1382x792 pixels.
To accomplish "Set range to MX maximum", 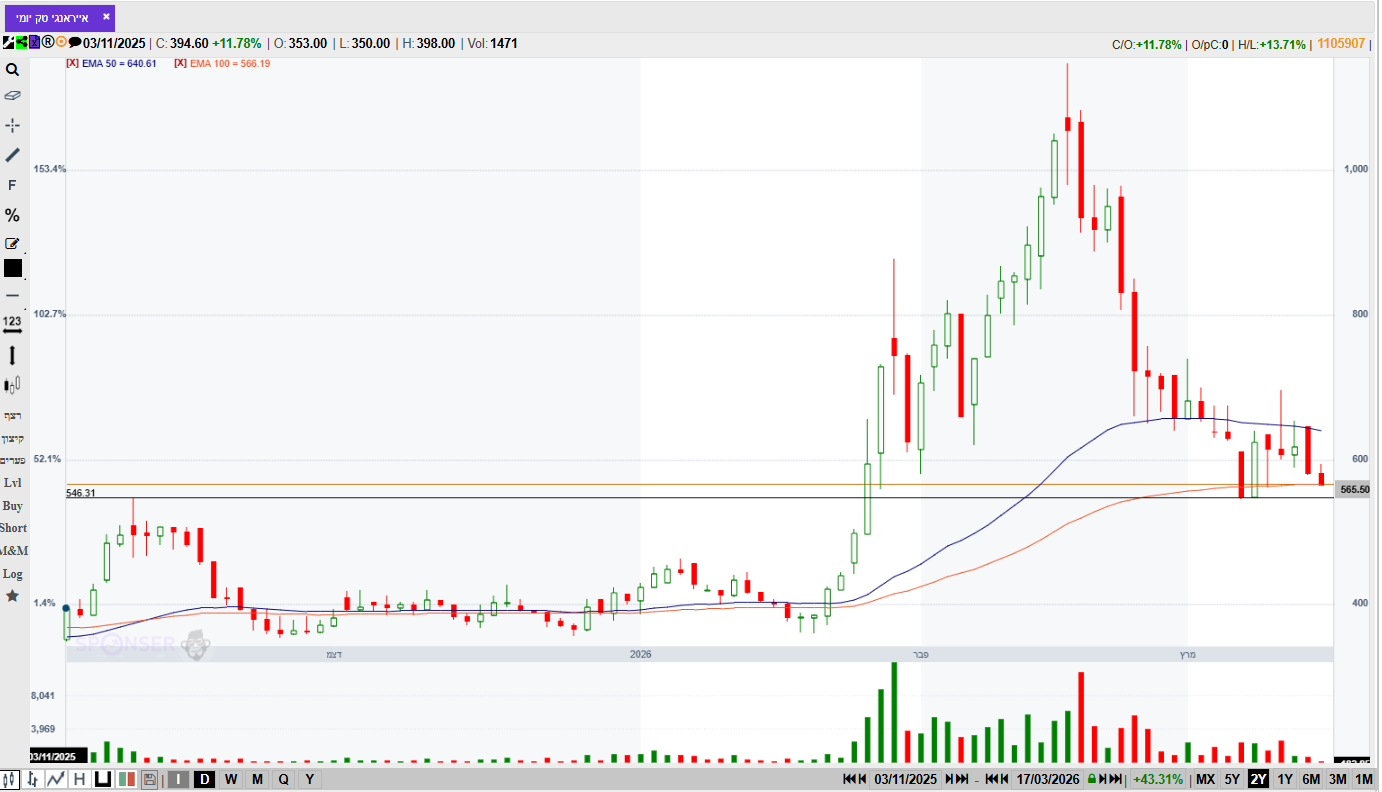I will 1206,779.
